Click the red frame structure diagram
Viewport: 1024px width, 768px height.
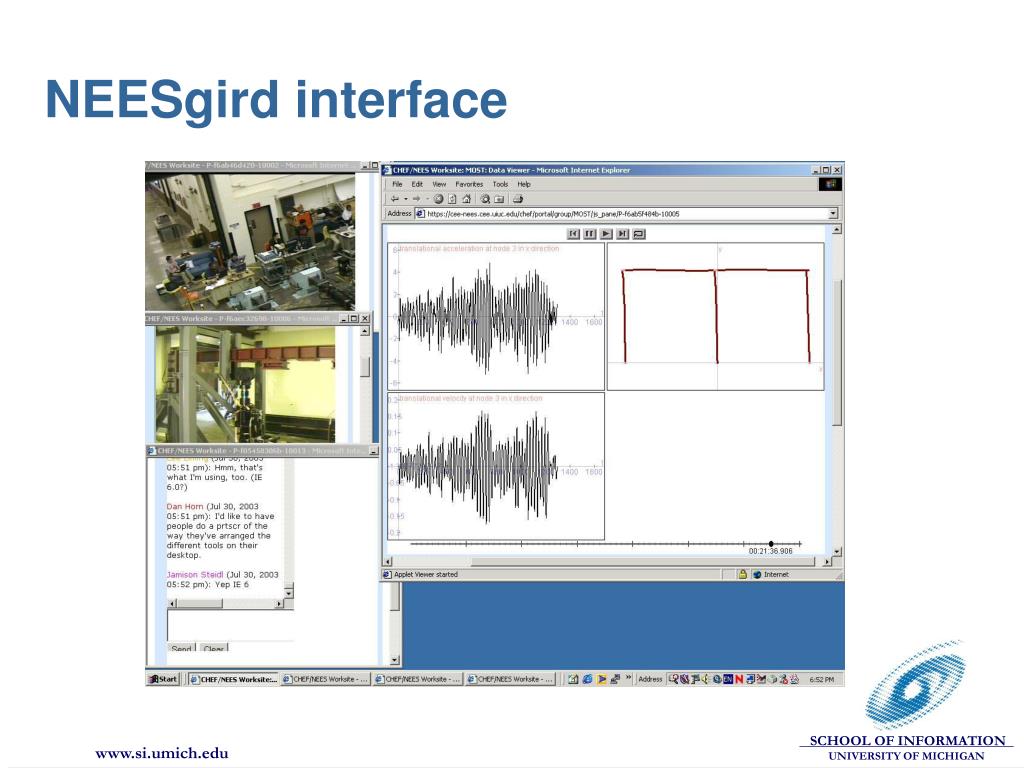(x=716, y=316)
